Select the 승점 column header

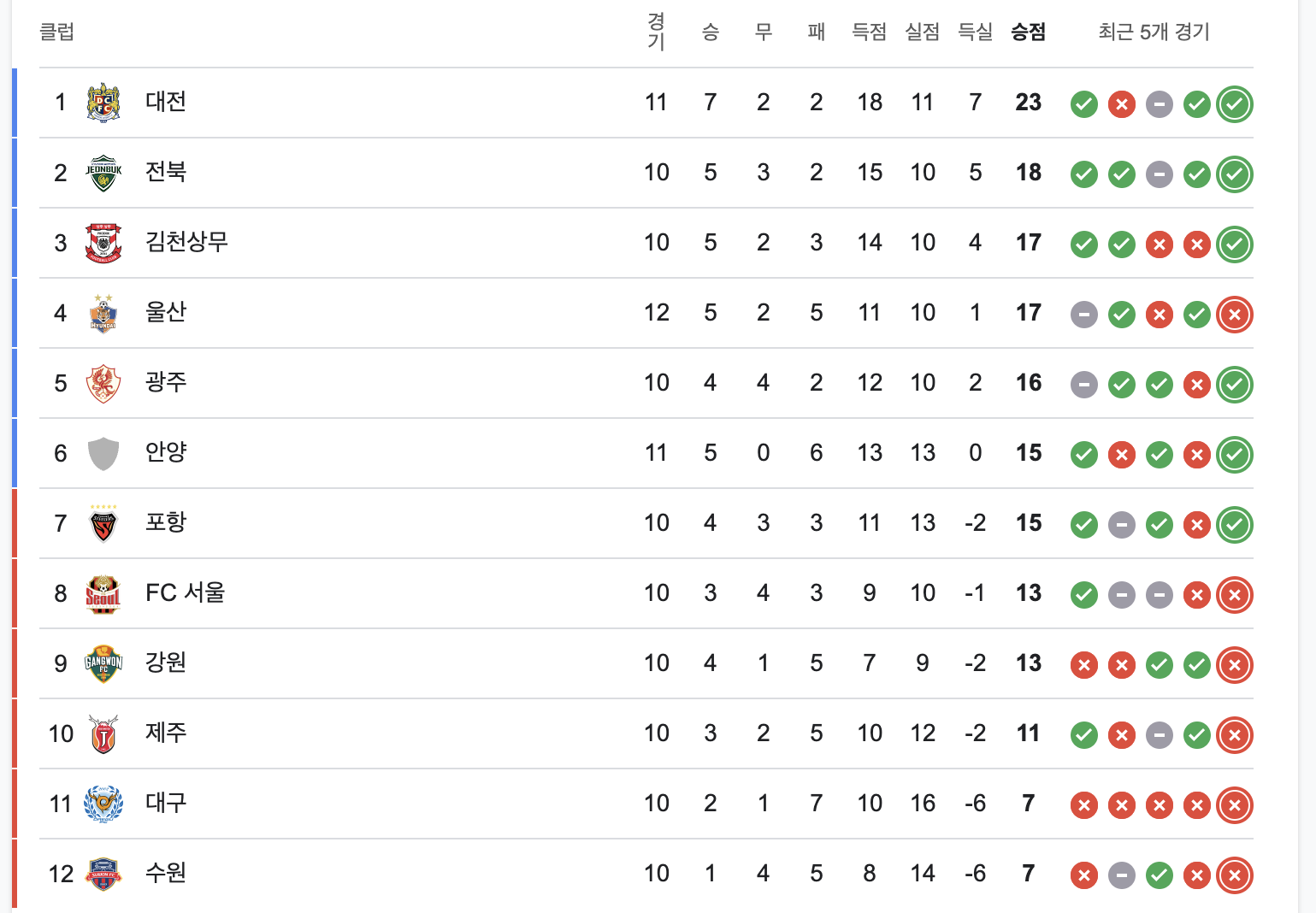[x=1029, y=32]
